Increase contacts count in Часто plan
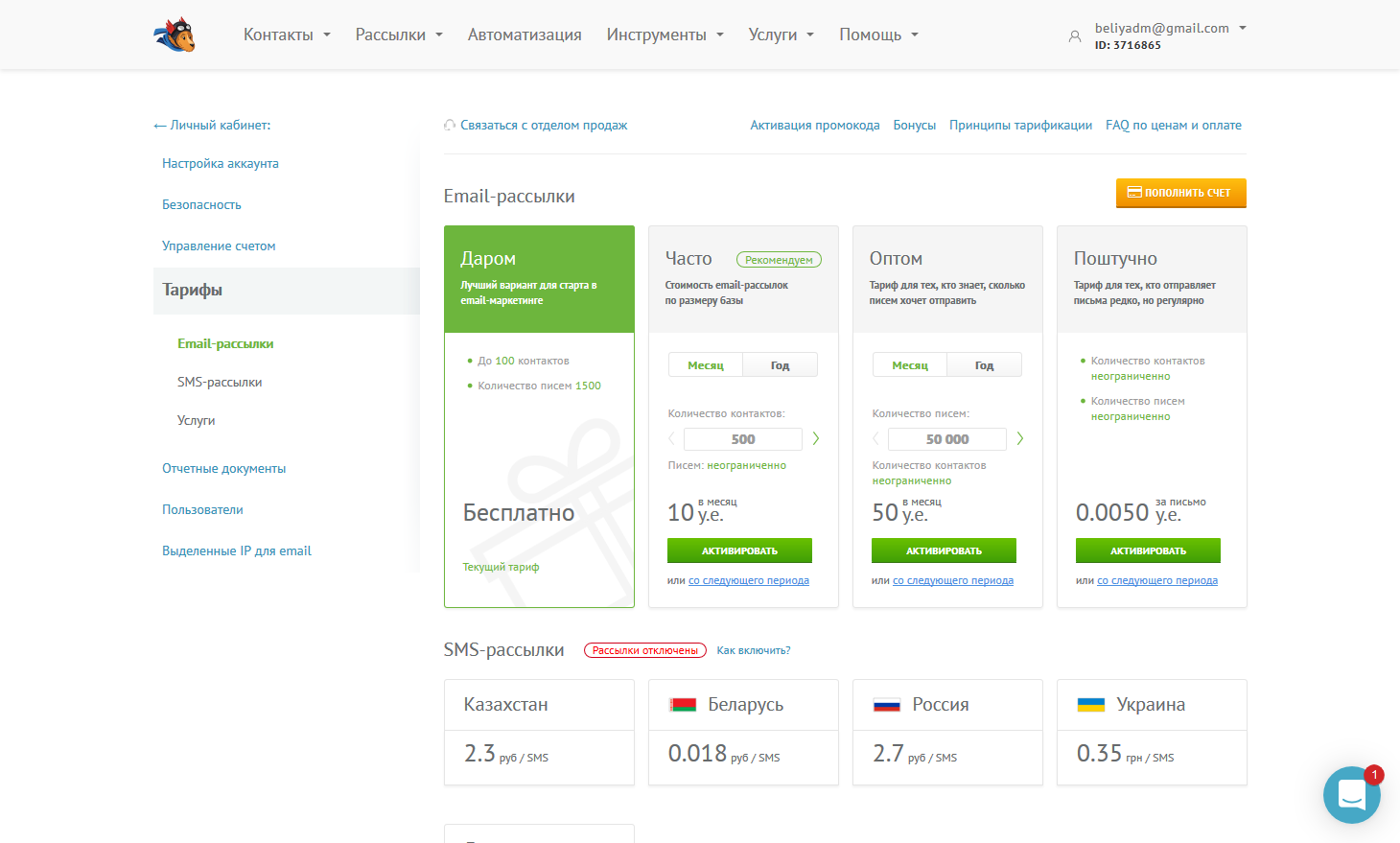 pyautogui.click(x=816, y=438)
